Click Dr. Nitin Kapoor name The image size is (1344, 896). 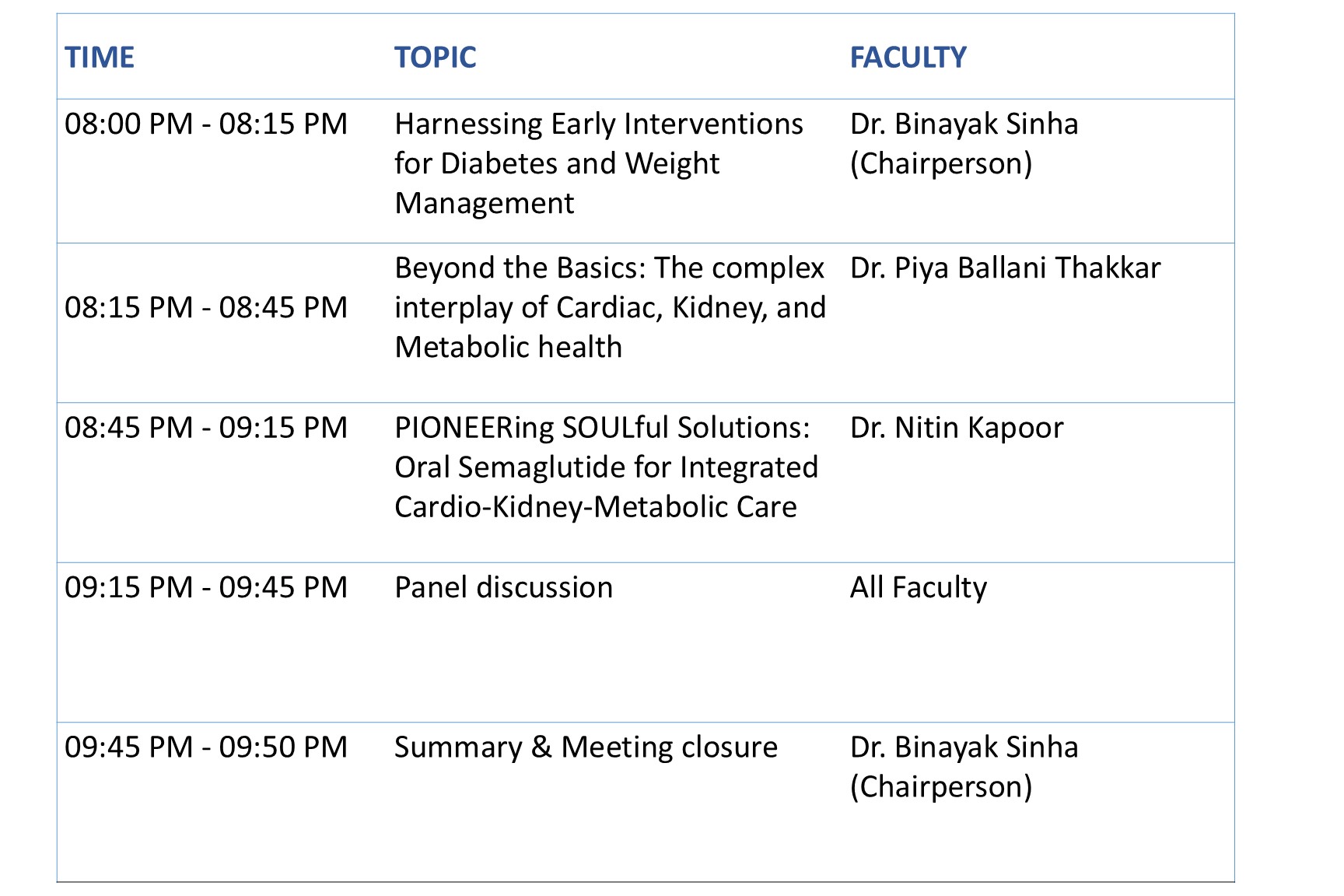(x=956, y=428)
